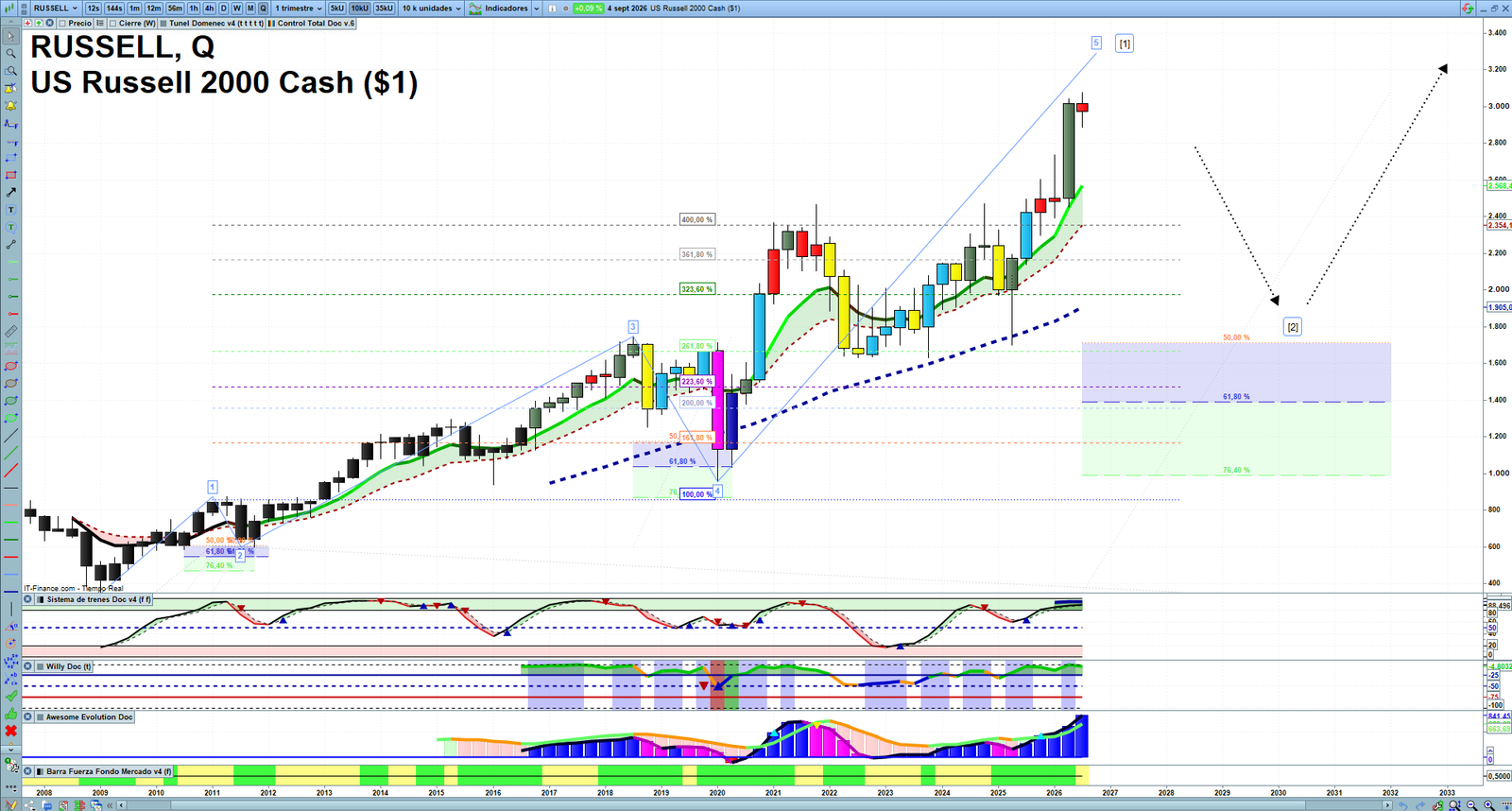This screenshot has width=1512, height=811.
Task: Click the horizontal scrollbar track at bottom
Action: [756, 805]
